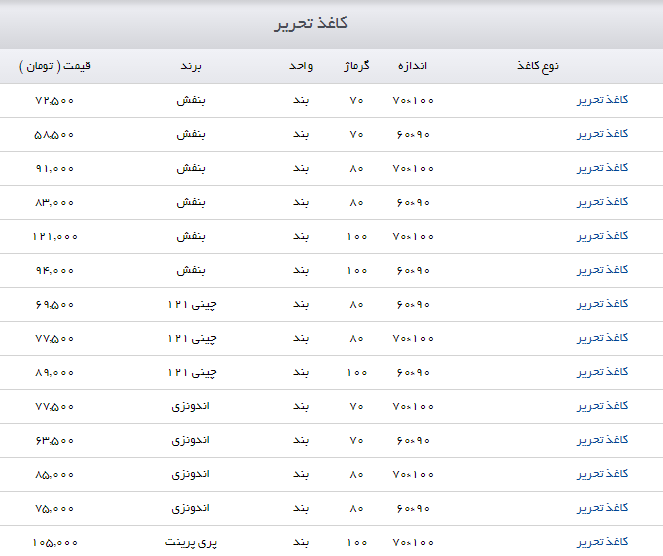This screenshot has height=556, width=663.
Task: Open the کاغذ تحریر link priced 72,500
Action: click(603, 100)
